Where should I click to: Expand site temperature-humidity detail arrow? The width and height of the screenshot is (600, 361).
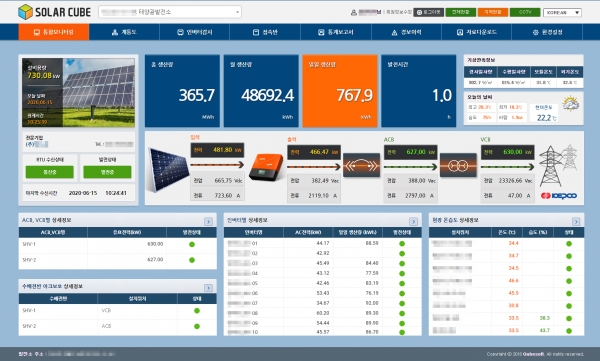coord(576,221)
